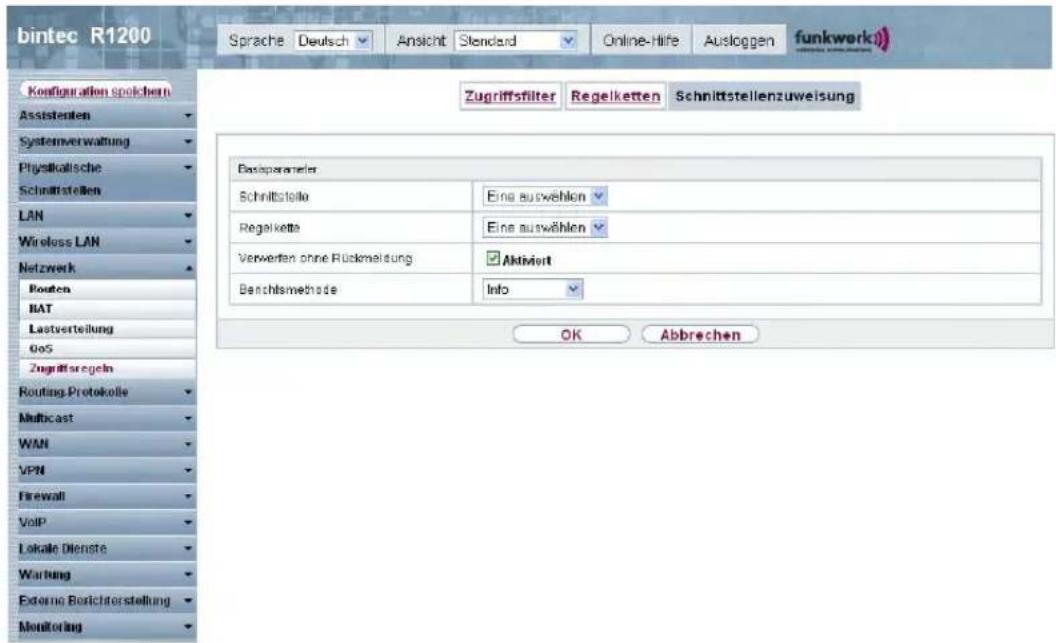Open the Zugriffsregeln submenu item
Viewport: 1056px width, 643px height.
click(108, 368)
